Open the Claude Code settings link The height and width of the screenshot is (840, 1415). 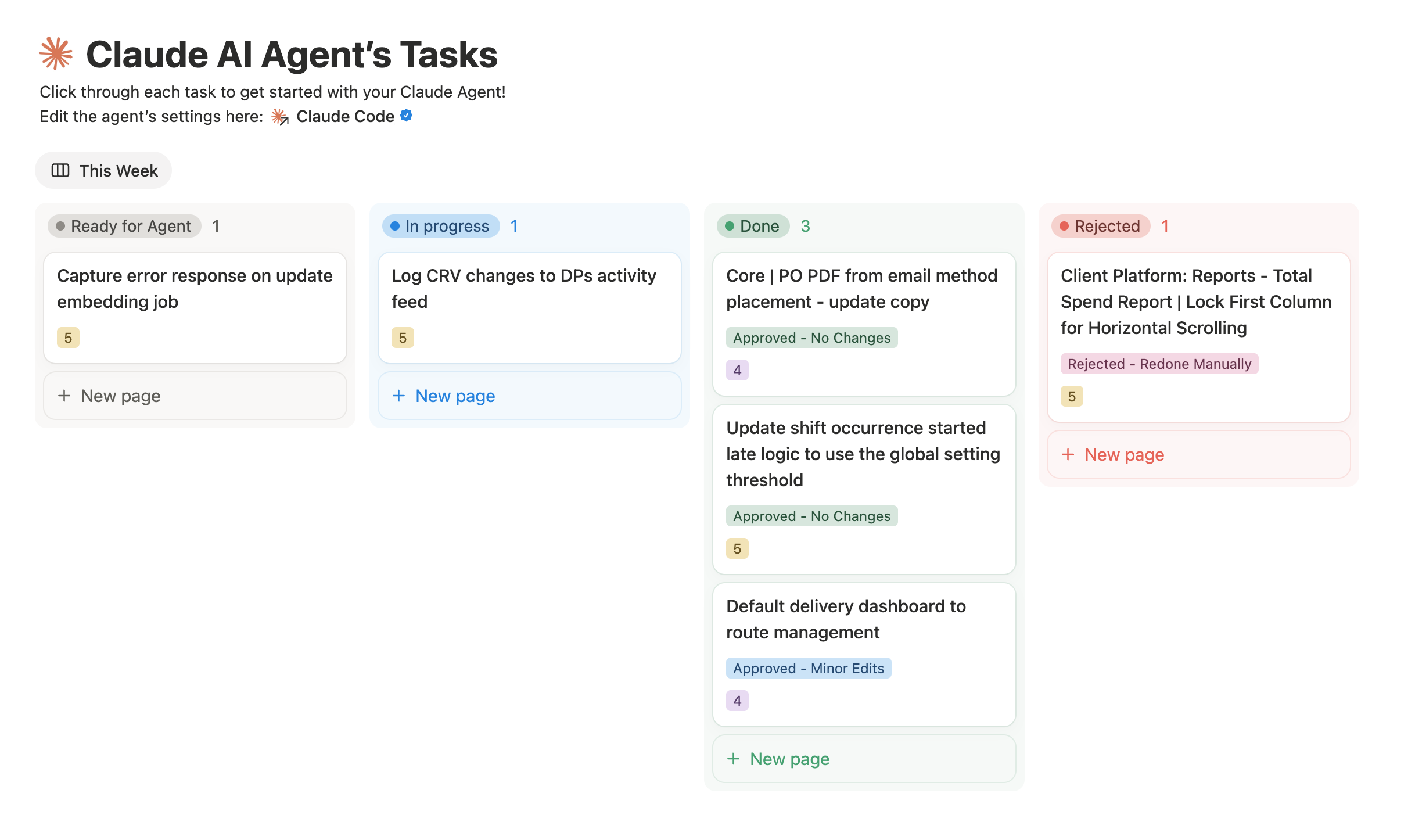[x=345, y=116]
